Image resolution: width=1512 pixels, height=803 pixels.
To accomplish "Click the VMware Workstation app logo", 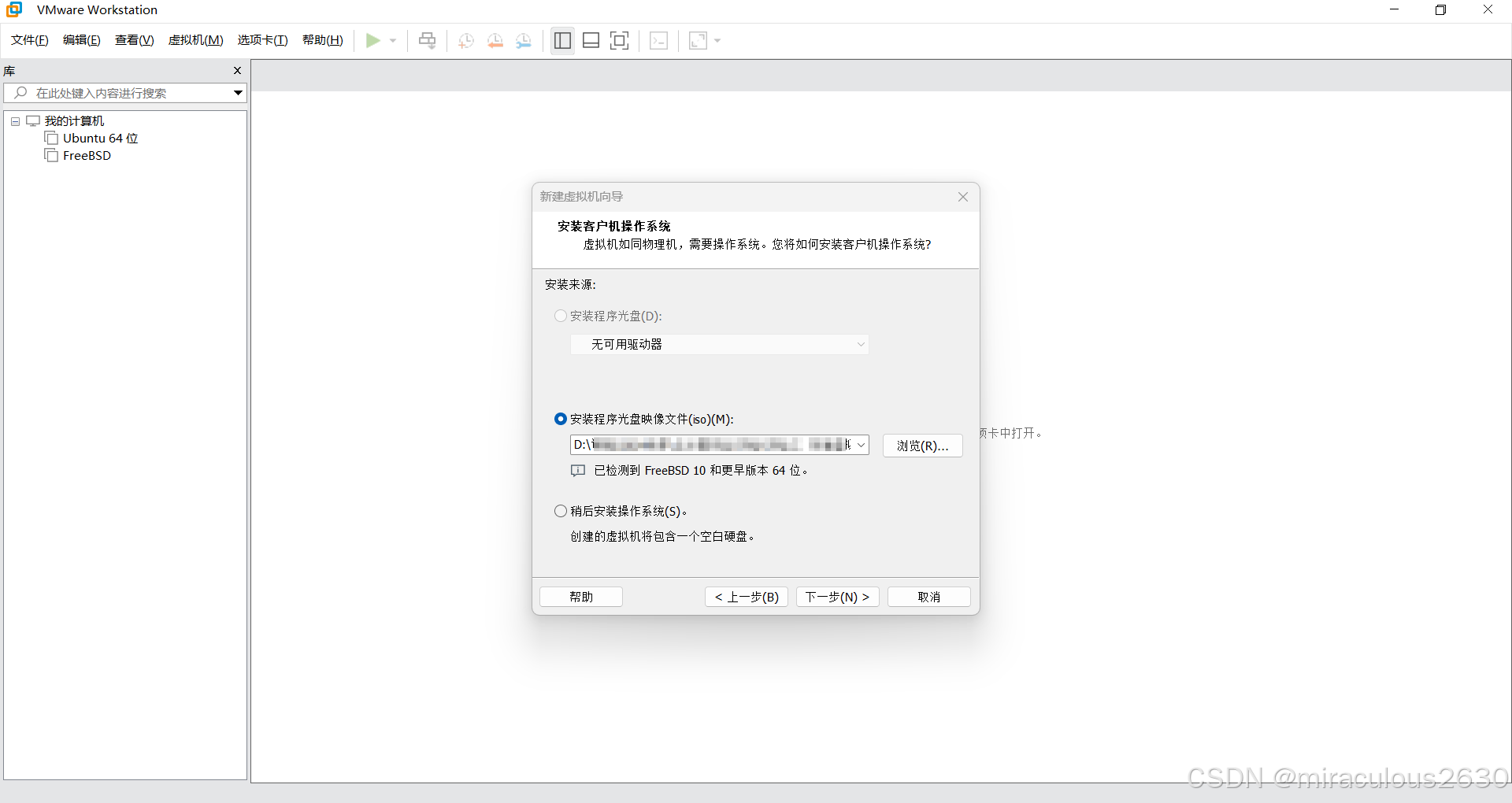I will coord(14,9).
